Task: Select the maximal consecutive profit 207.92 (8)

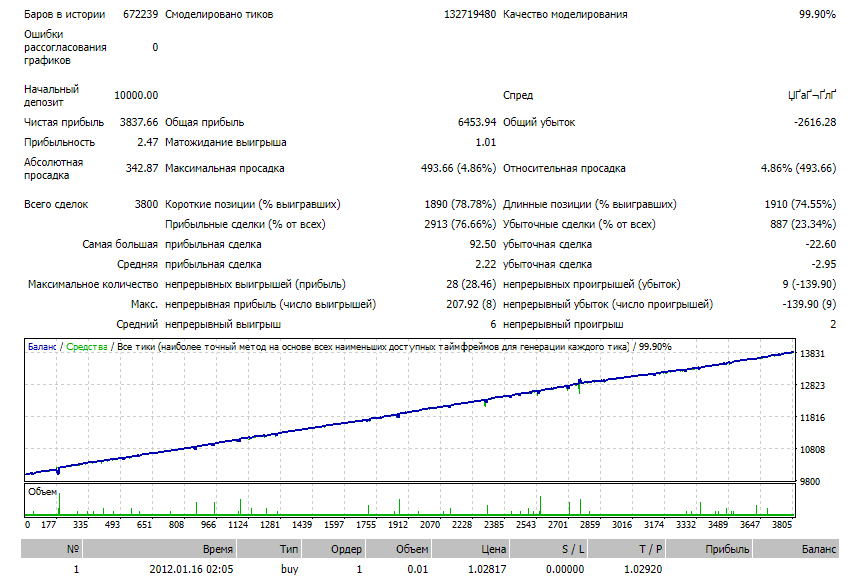Action: pos(471,304)
